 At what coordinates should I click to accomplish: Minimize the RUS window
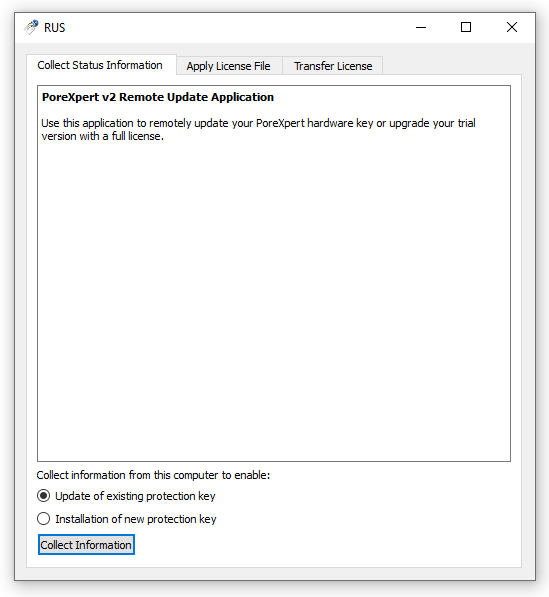pos(421,27)
